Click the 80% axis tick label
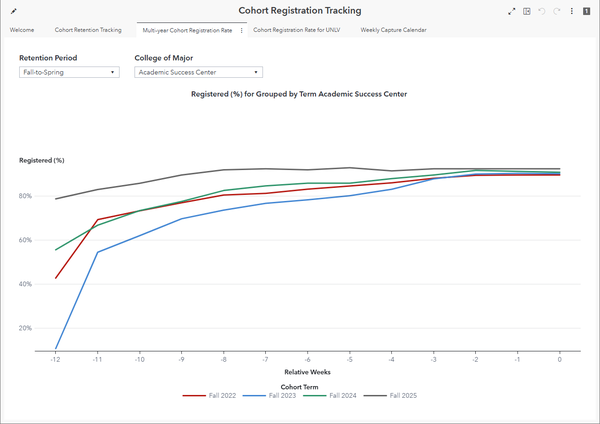 point(25,196)
